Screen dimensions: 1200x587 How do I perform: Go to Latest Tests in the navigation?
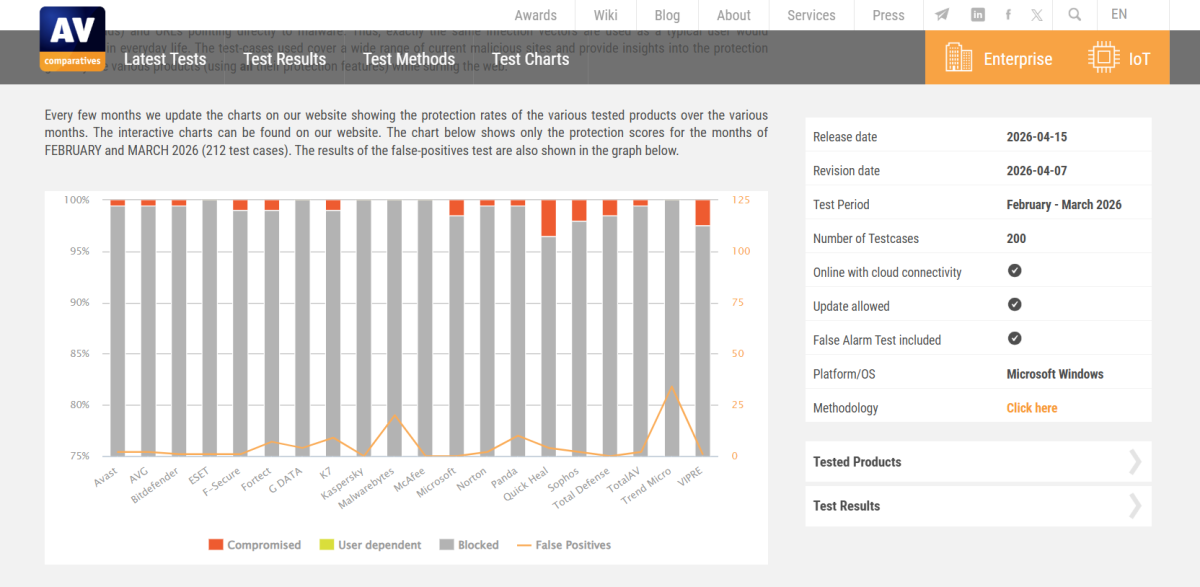[165, 59]
